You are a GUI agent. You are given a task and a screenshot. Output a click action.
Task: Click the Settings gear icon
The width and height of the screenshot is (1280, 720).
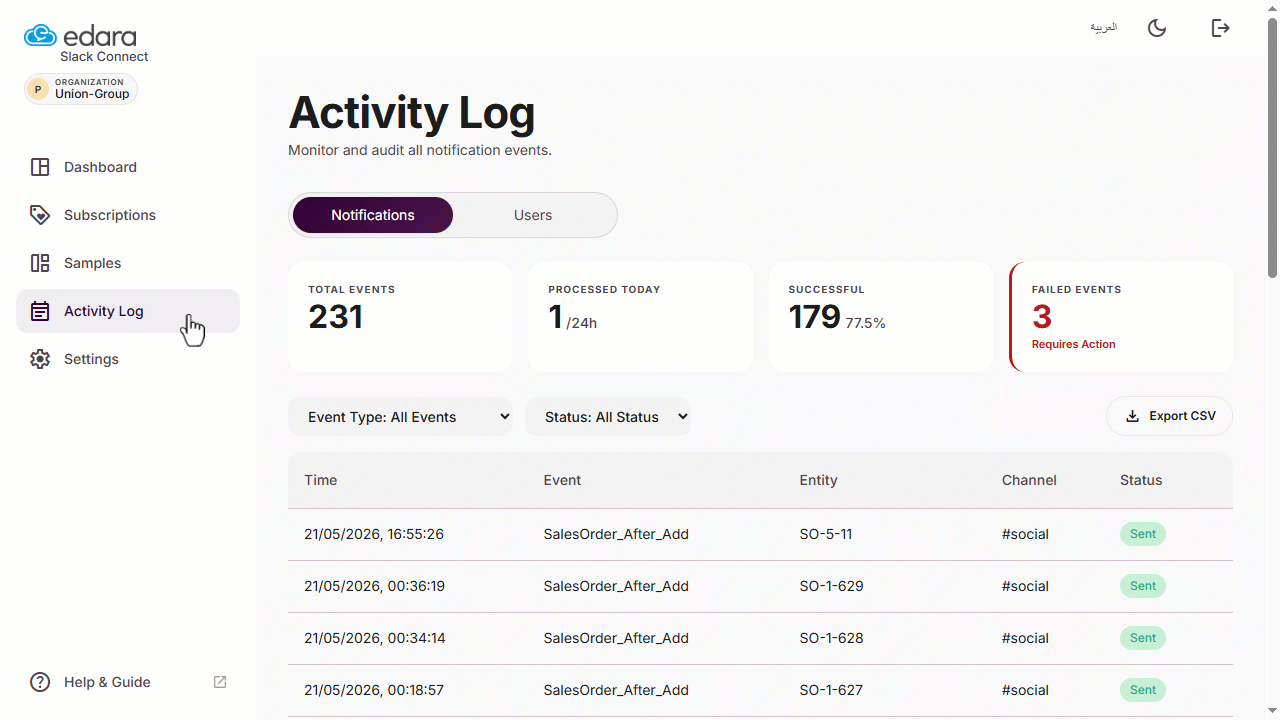[40, 359]
